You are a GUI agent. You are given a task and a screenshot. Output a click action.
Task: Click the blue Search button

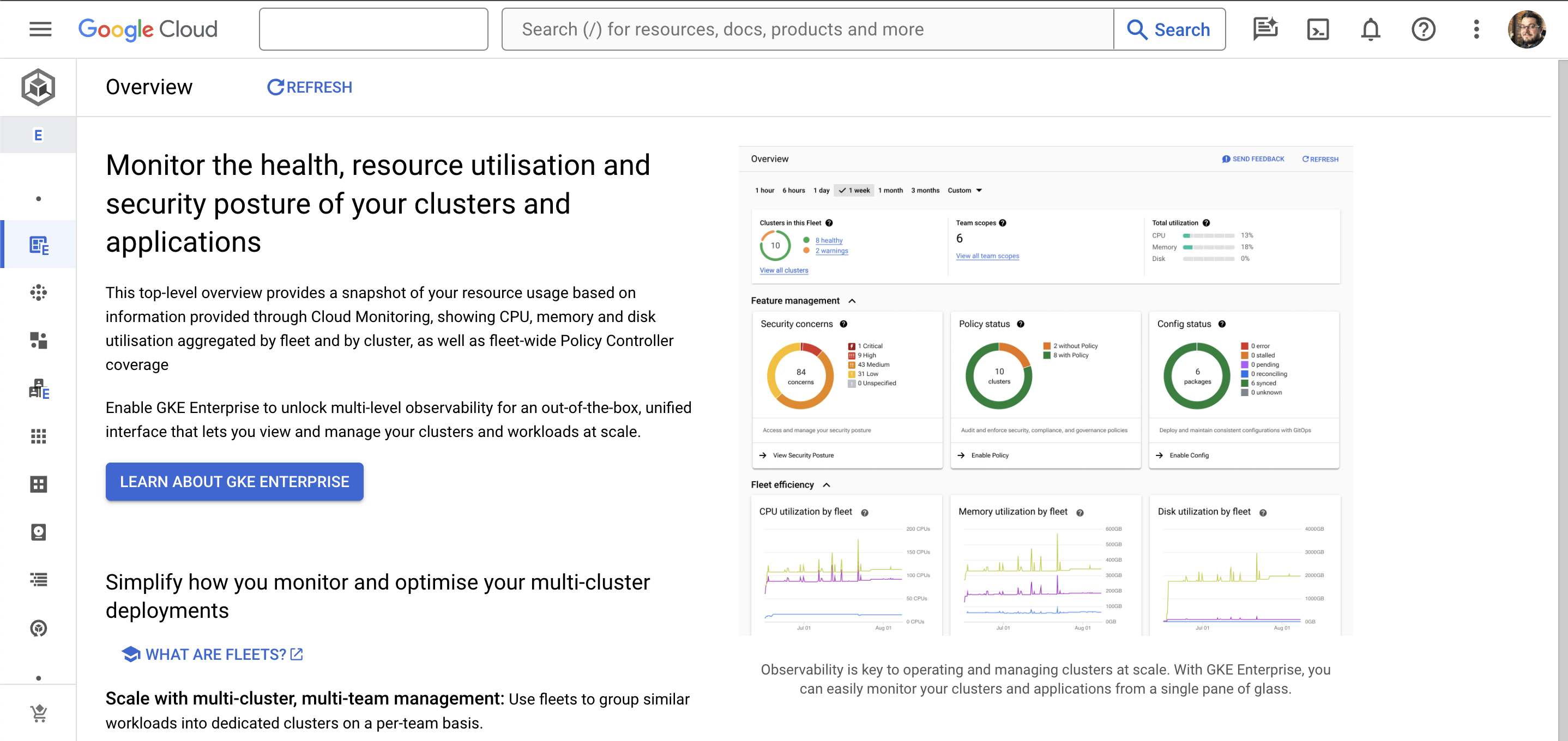1169,29
